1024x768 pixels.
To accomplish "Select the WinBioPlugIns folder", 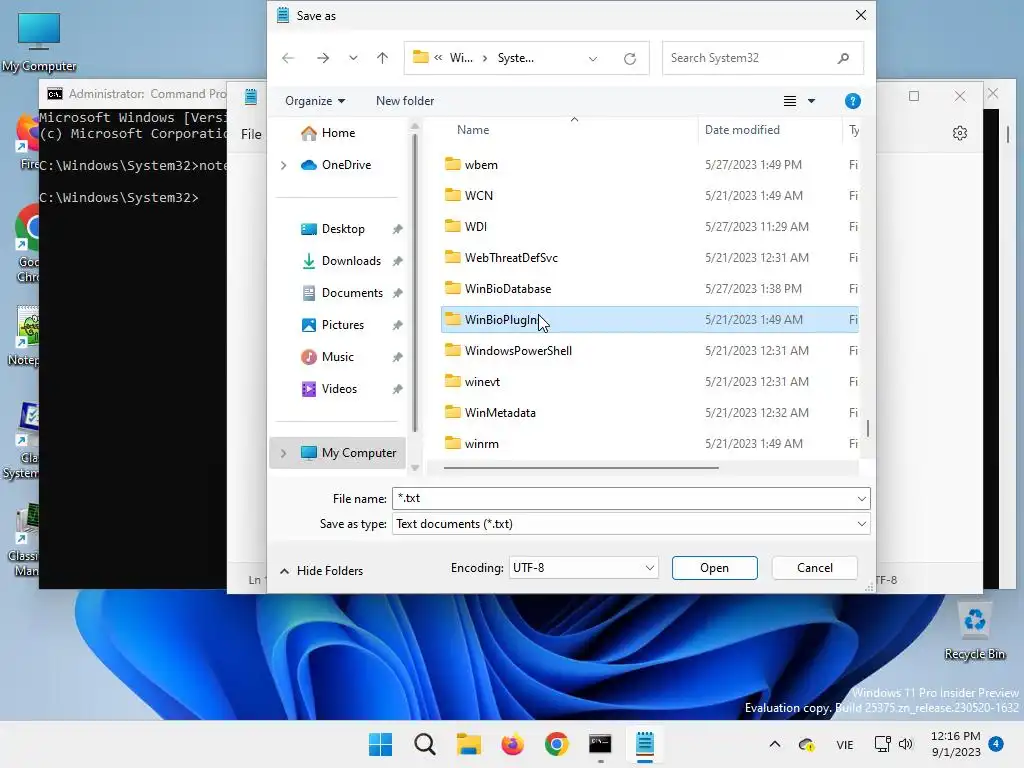I will point(649,319).
